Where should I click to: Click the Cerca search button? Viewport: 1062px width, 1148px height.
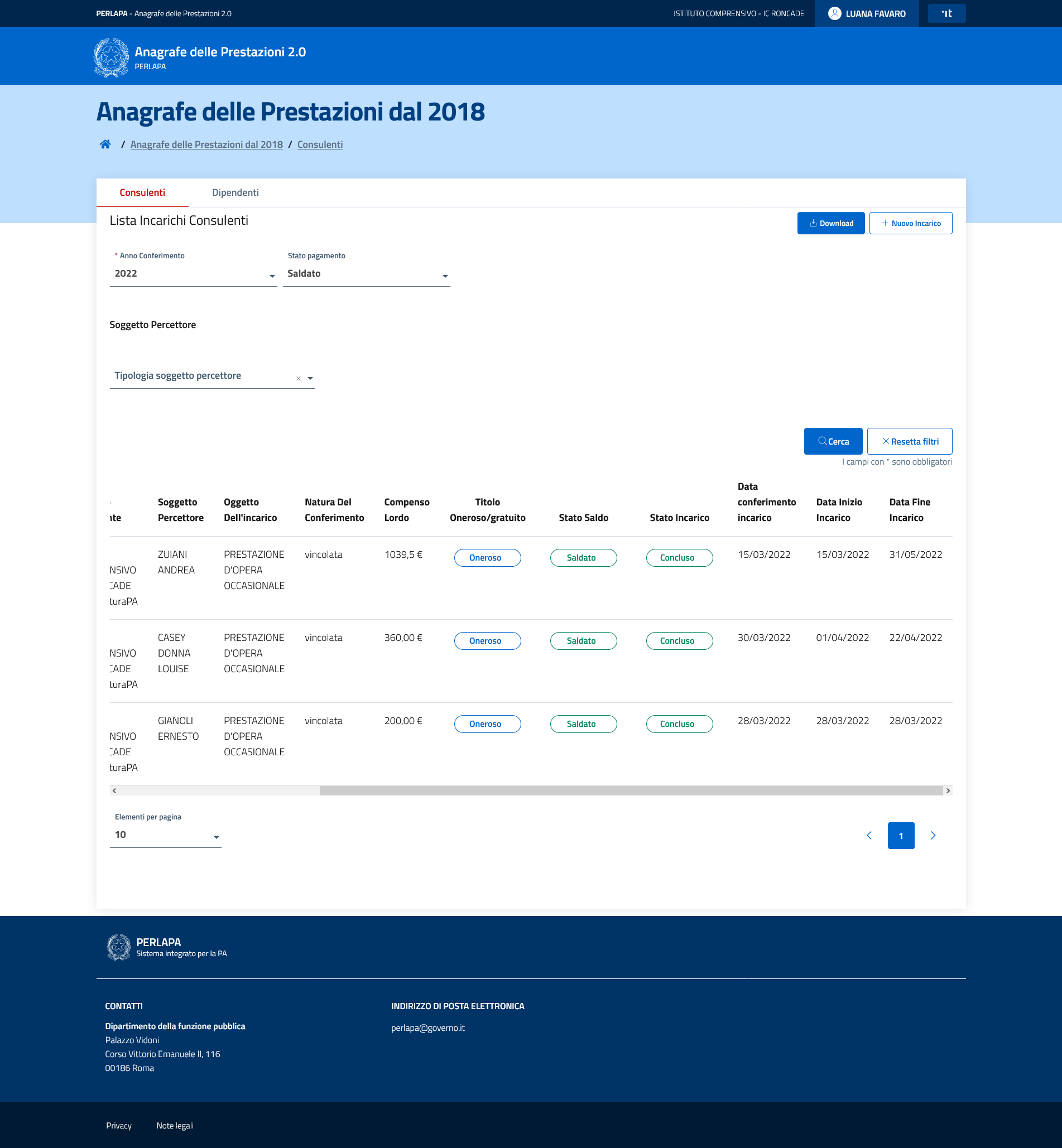click(833, 441)
